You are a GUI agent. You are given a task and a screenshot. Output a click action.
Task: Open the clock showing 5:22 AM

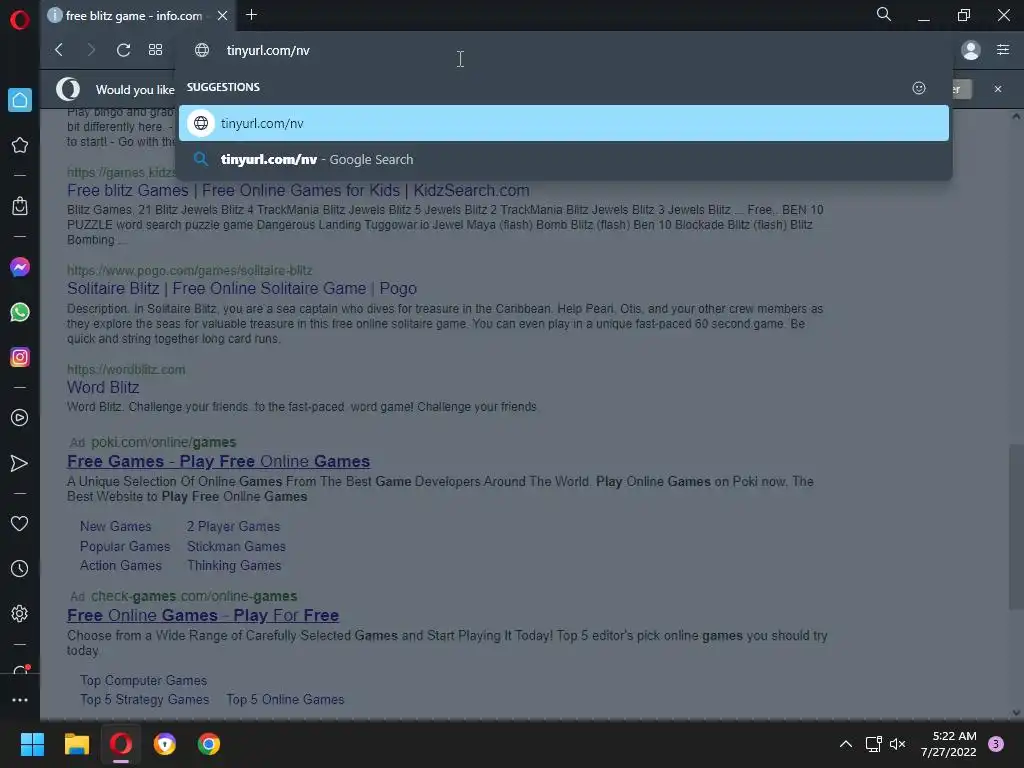click(949, 744)
